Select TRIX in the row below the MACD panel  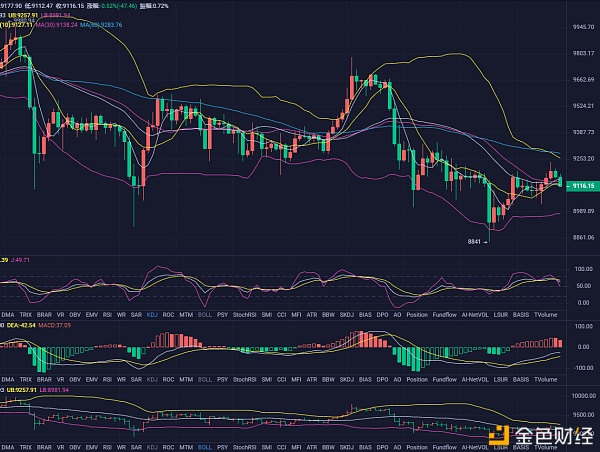pos(26,379)
